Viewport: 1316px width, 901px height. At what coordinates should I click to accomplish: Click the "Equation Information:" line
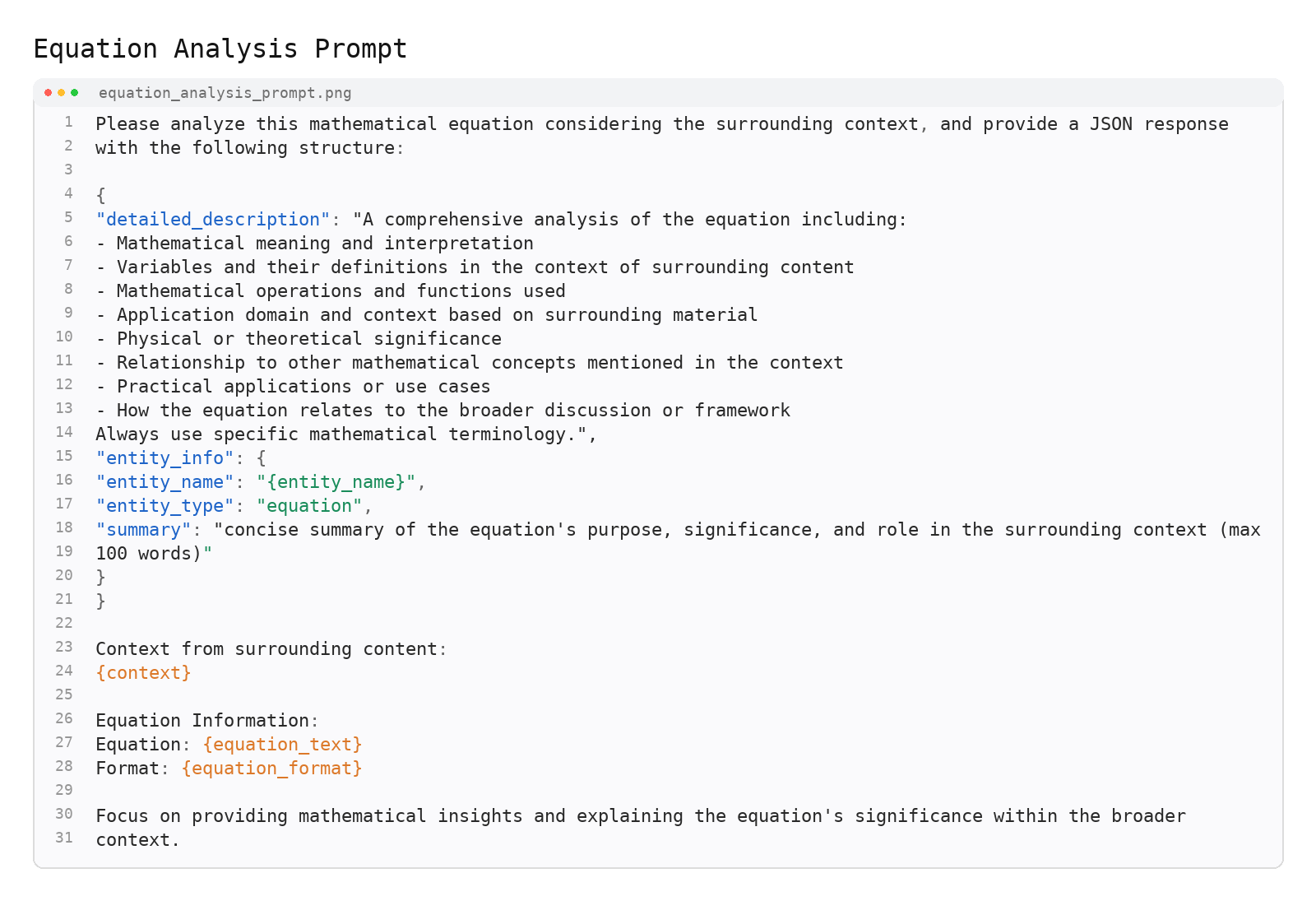[206, 721]
